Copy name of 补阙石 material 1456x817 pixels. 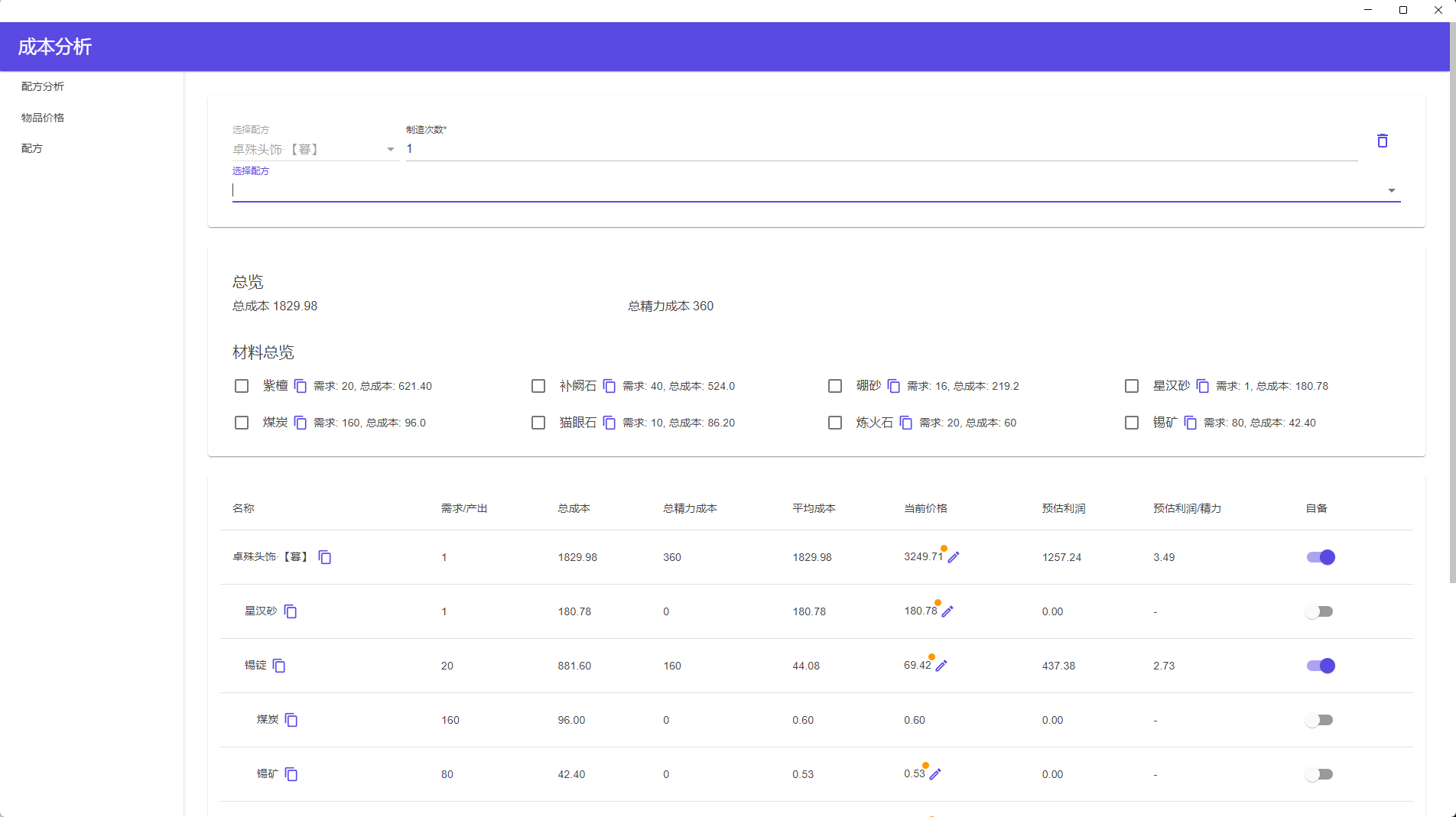coord(609,387)
